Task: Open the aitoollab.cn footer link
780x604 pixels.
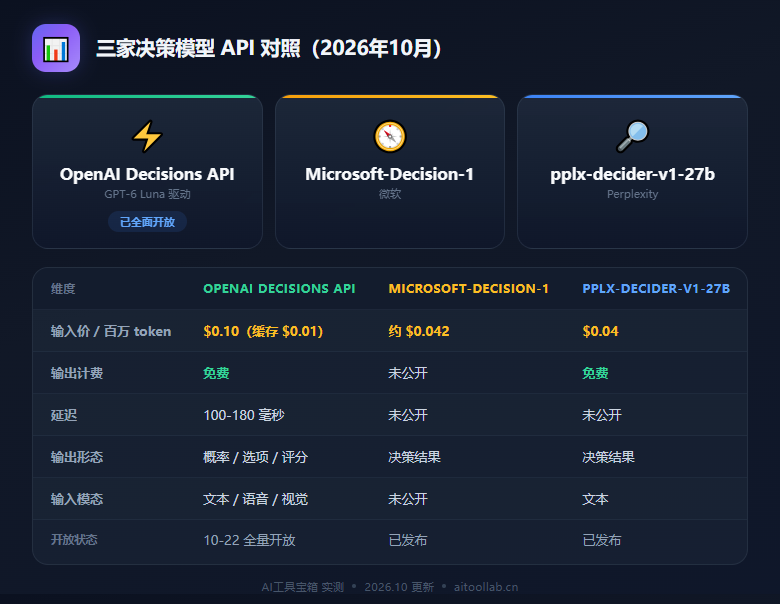Action: 486,587
